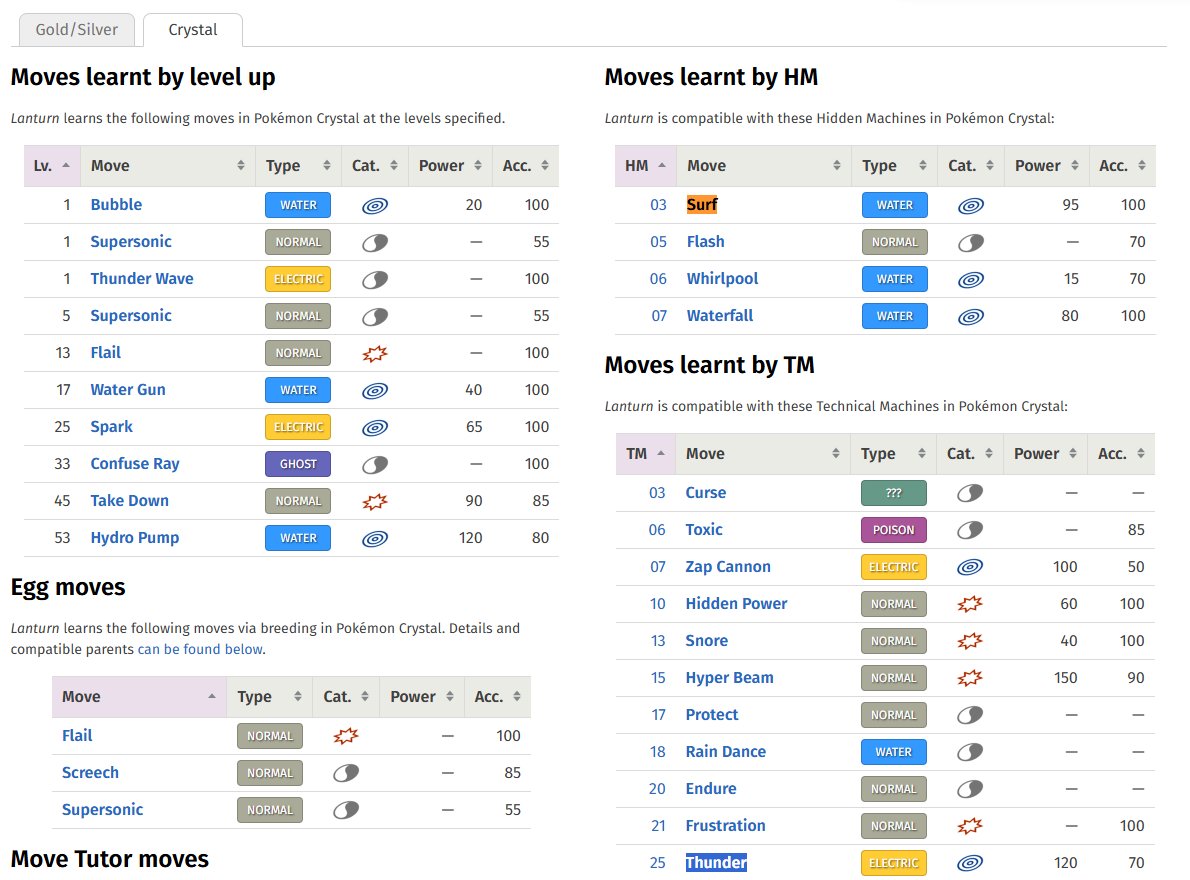Click the physical category icon for Take Down
The width and height of the screenshot is (1190, 880).
[375, 501]
